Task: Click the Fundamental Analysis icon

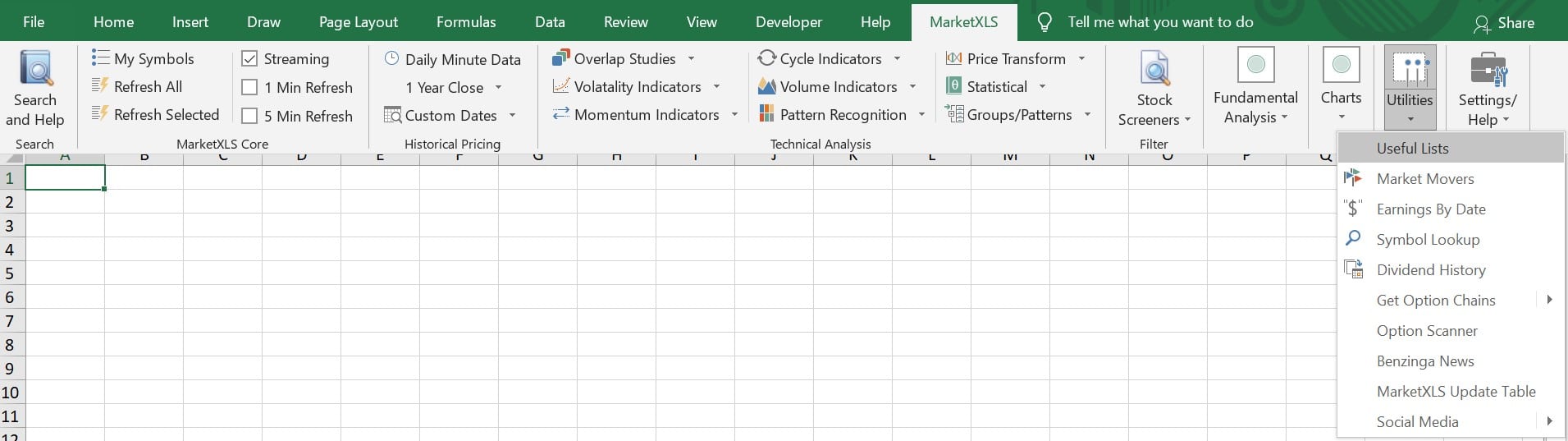Action: (1255, 65)
